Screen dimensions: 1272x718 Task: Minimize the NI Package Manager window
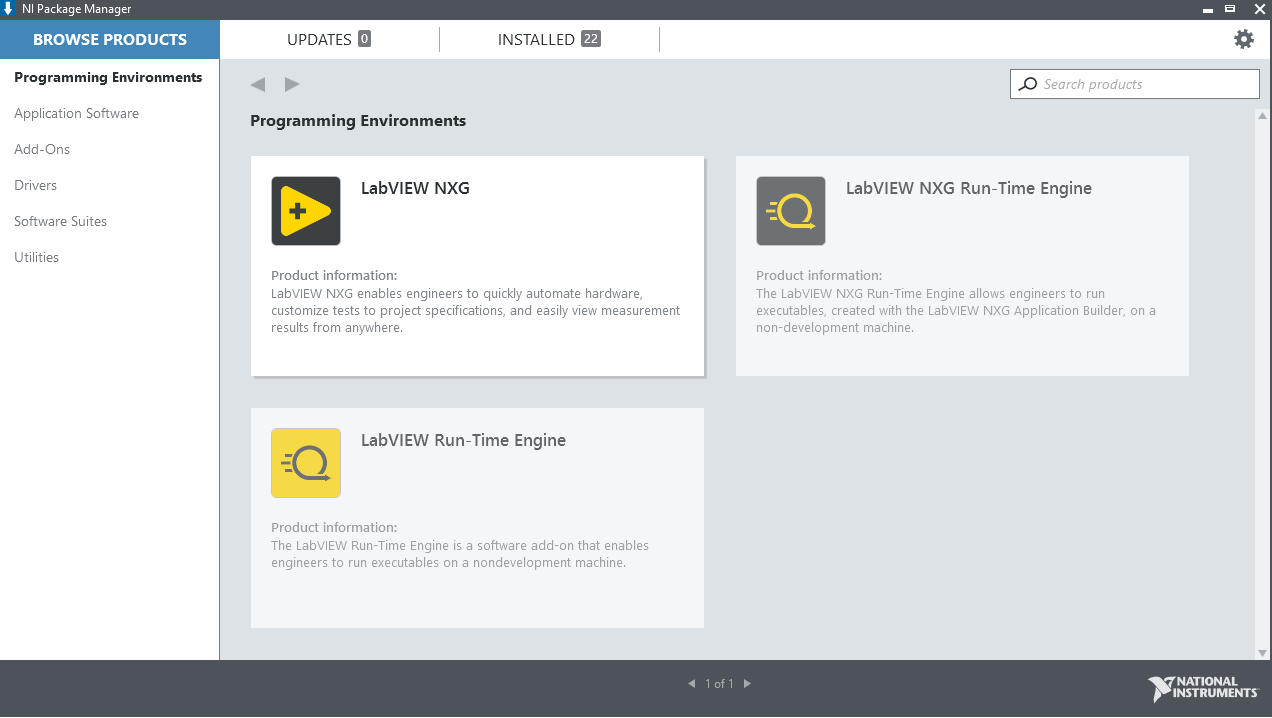[1207, 9]
